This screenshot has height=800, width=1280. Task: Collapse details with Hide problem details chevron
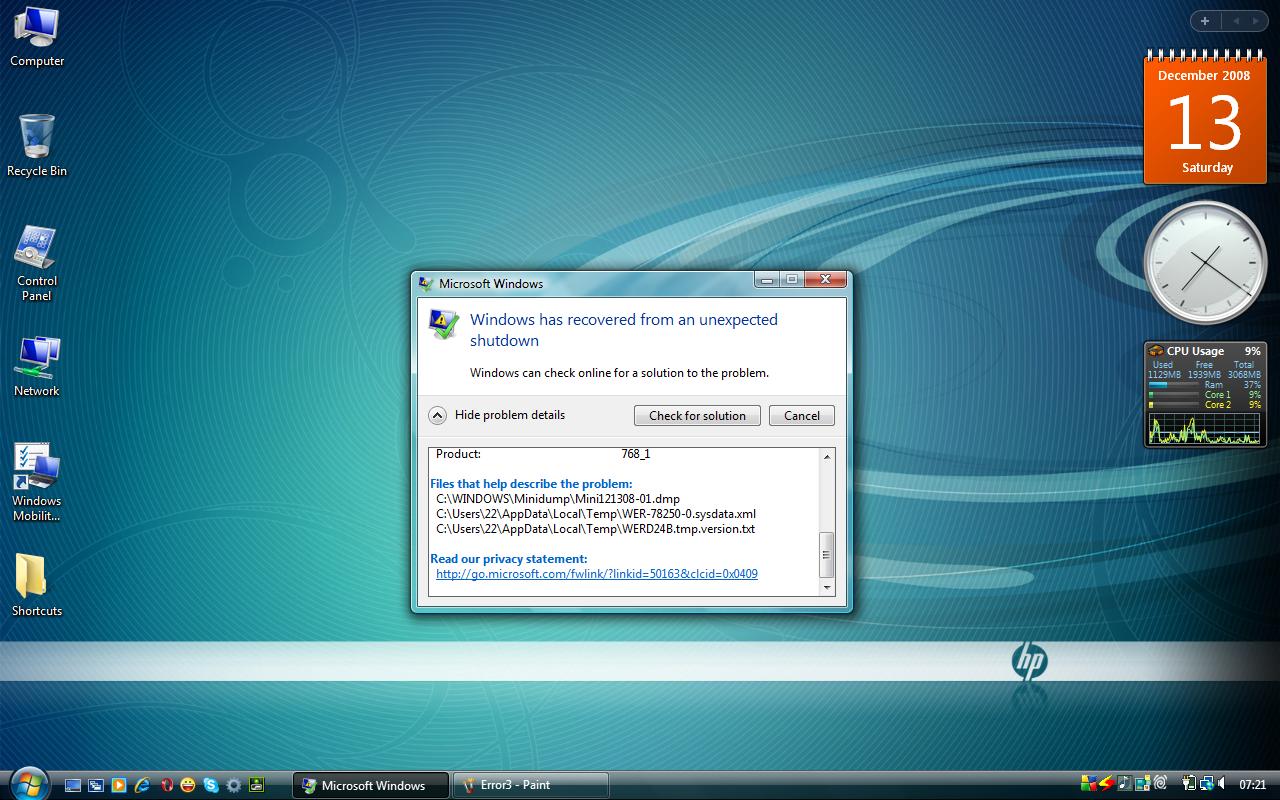pos(437,415)
